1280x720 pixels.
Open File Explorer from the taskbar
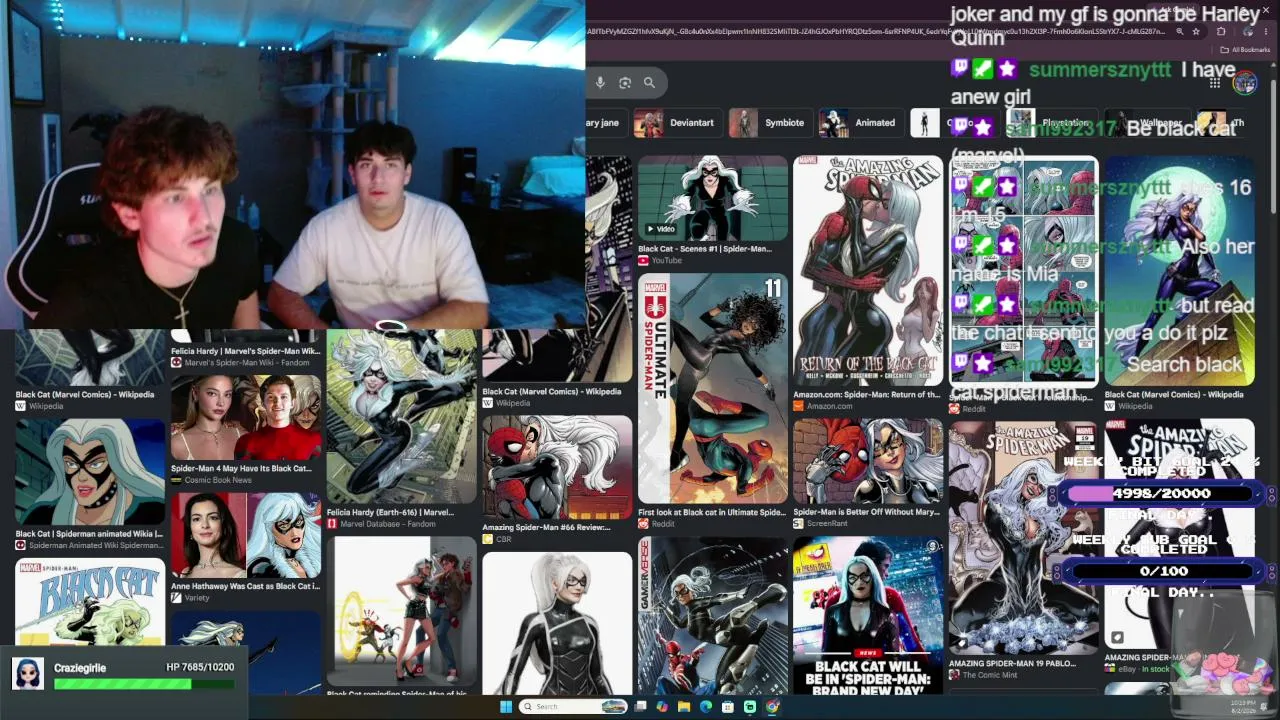pos(684,707)
